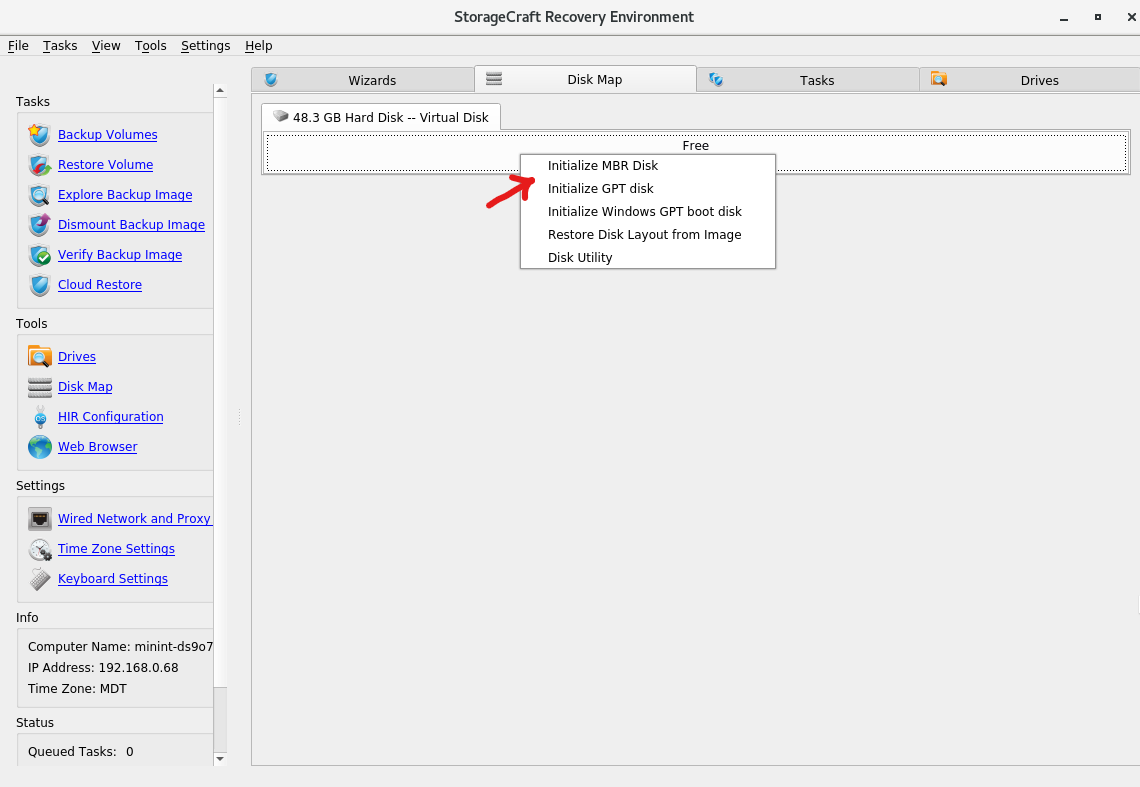The image size is (1140, 787).
Task: Open Time Zone Settings
Action: point(116,549)
